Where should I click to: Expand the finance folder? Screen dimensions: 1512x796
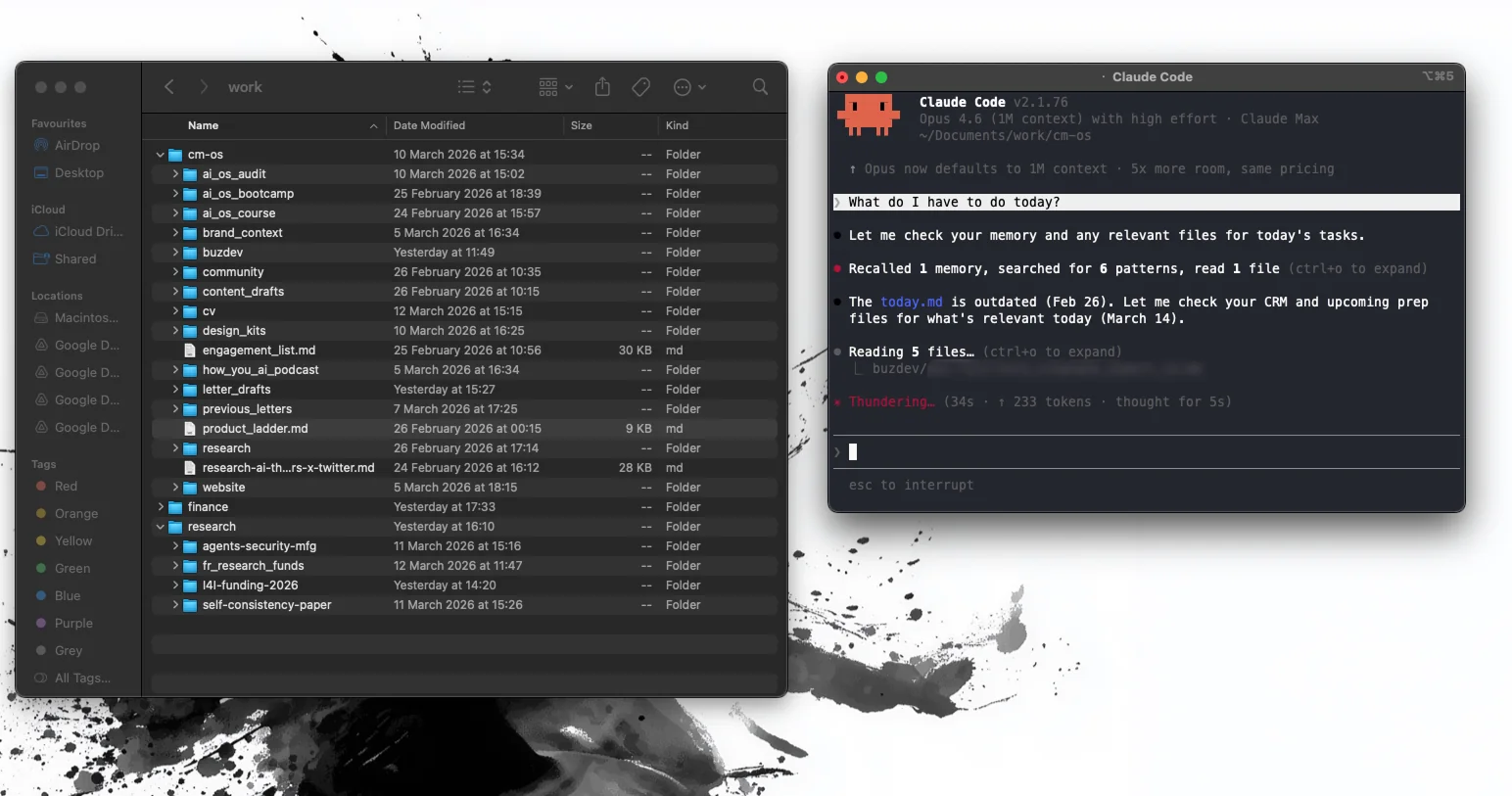(x=161, y=507)
